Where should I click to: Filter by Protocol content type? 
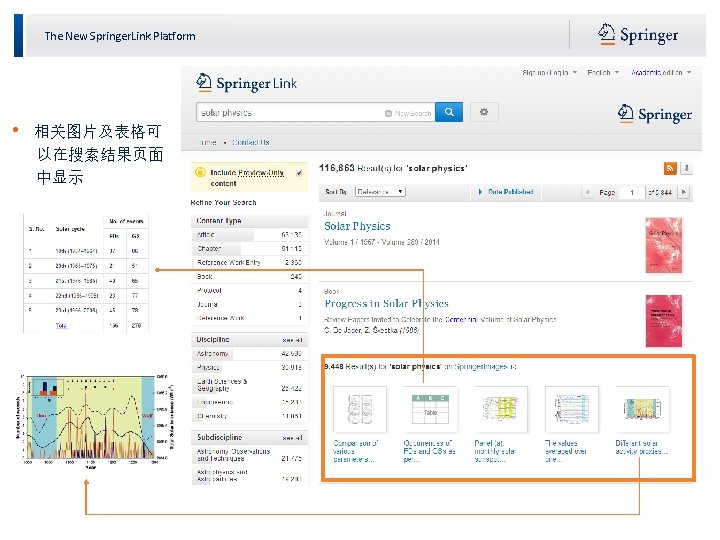pos(249,290)
